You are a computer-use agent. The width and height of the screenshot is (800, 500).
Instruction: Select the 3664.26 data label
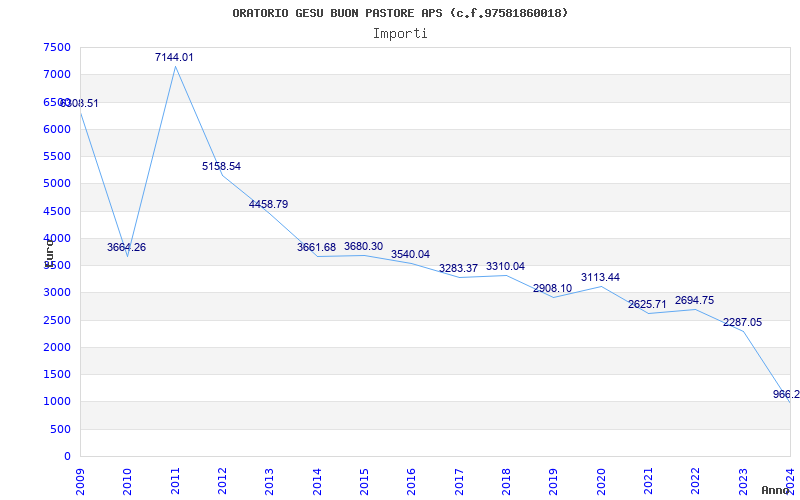point(127,247)
